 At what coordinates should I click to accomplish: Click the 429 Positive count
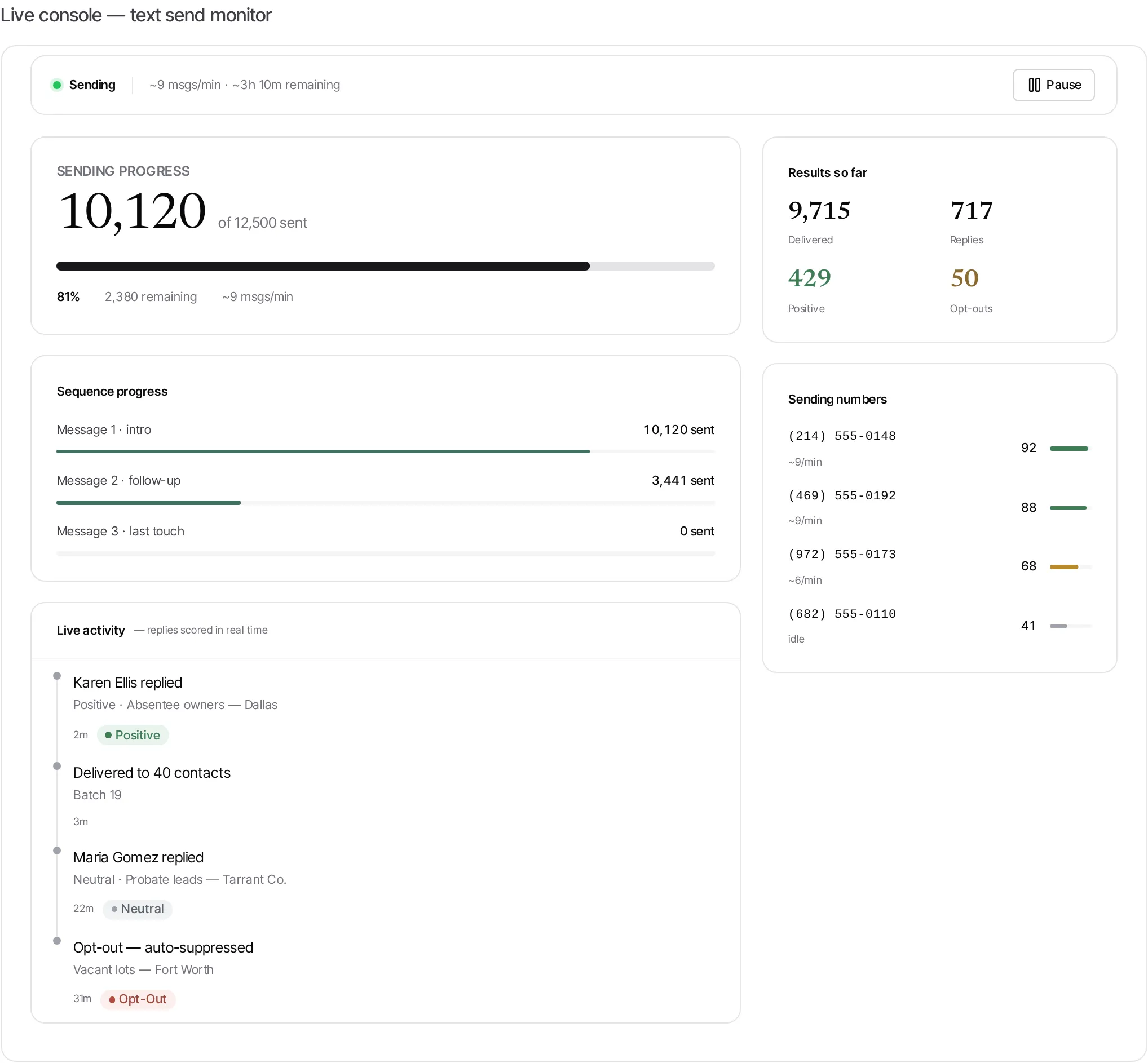click(810, 278)
